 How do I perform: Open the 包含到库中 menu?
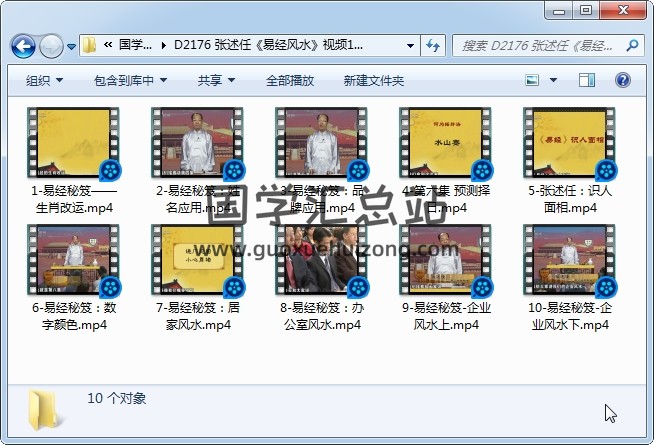click(x=130, y=80)
